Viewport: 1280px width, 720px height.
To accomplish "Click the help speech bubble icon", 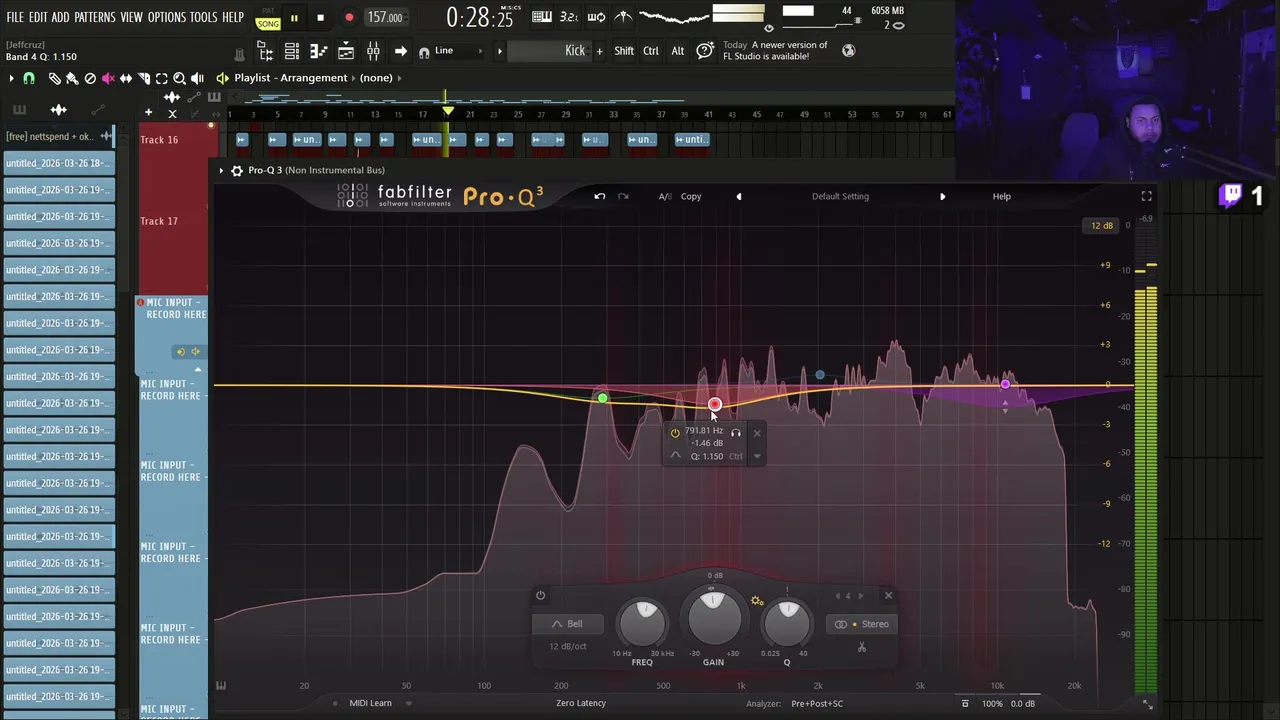I will pyautogui.click(x=705, y=51).
